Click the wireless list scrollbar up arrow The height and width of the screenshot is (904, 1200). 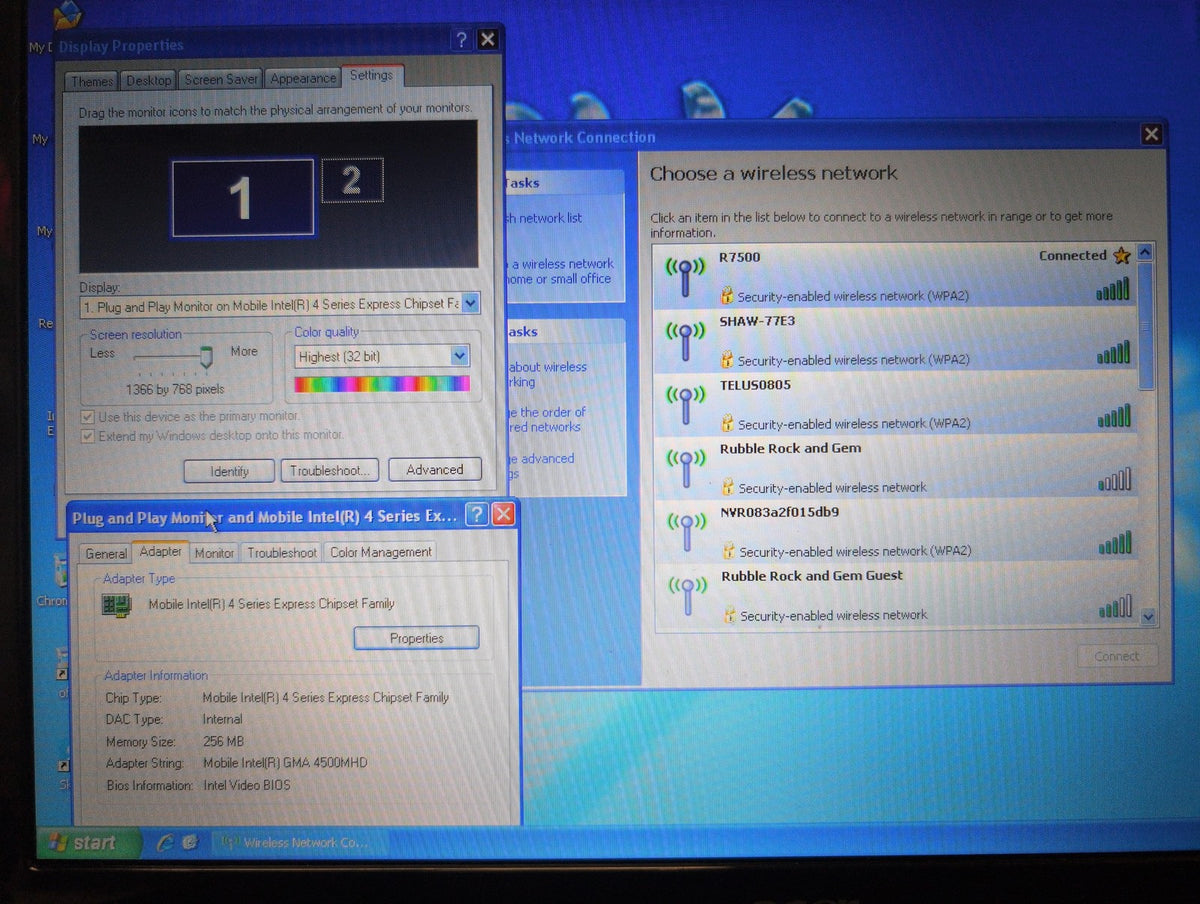pyautogui.click(x=1145, y=253)
